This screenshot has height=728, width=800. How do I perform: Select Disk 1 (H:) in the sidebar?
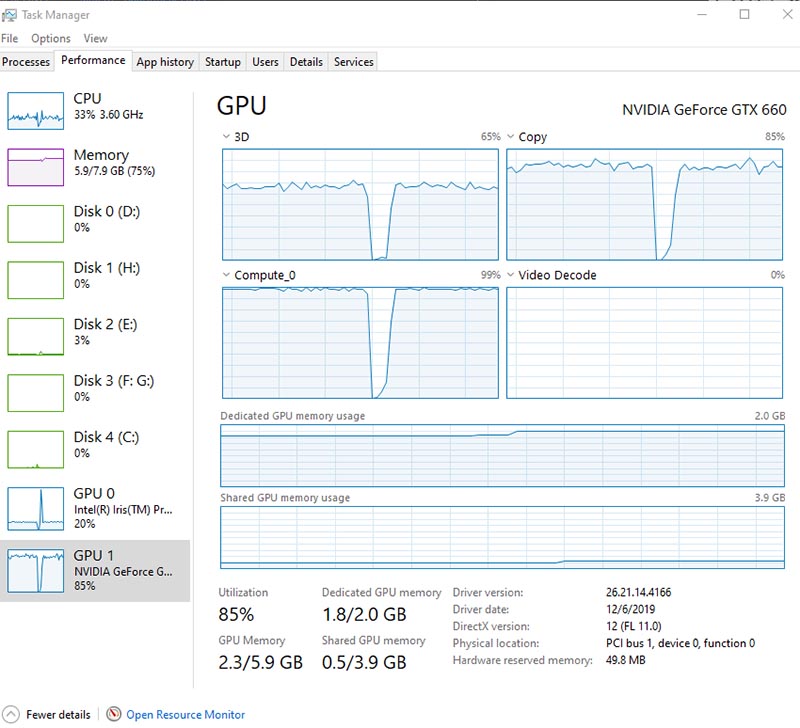point(95,280)
